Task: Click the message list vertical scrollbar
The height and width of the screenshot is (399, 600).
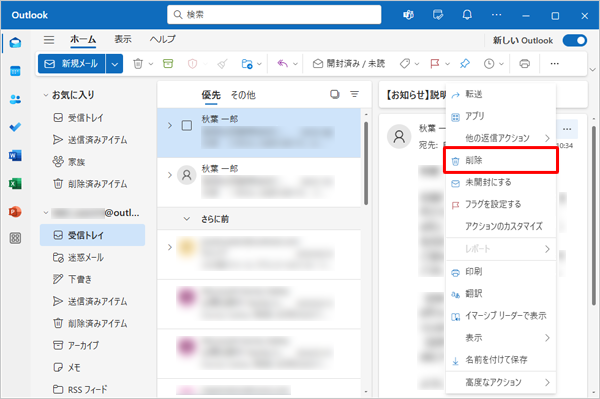Action: [366, 163]
